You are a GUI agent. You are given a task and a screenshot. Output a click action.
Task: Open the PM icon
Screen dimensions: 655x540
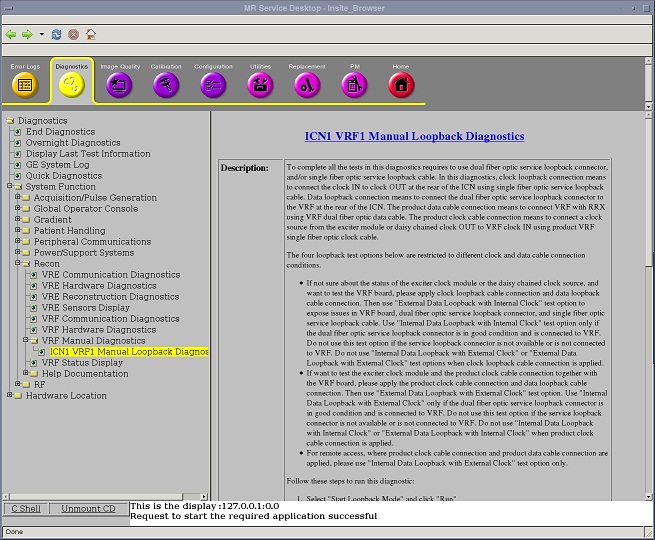(x=354, y=85)
